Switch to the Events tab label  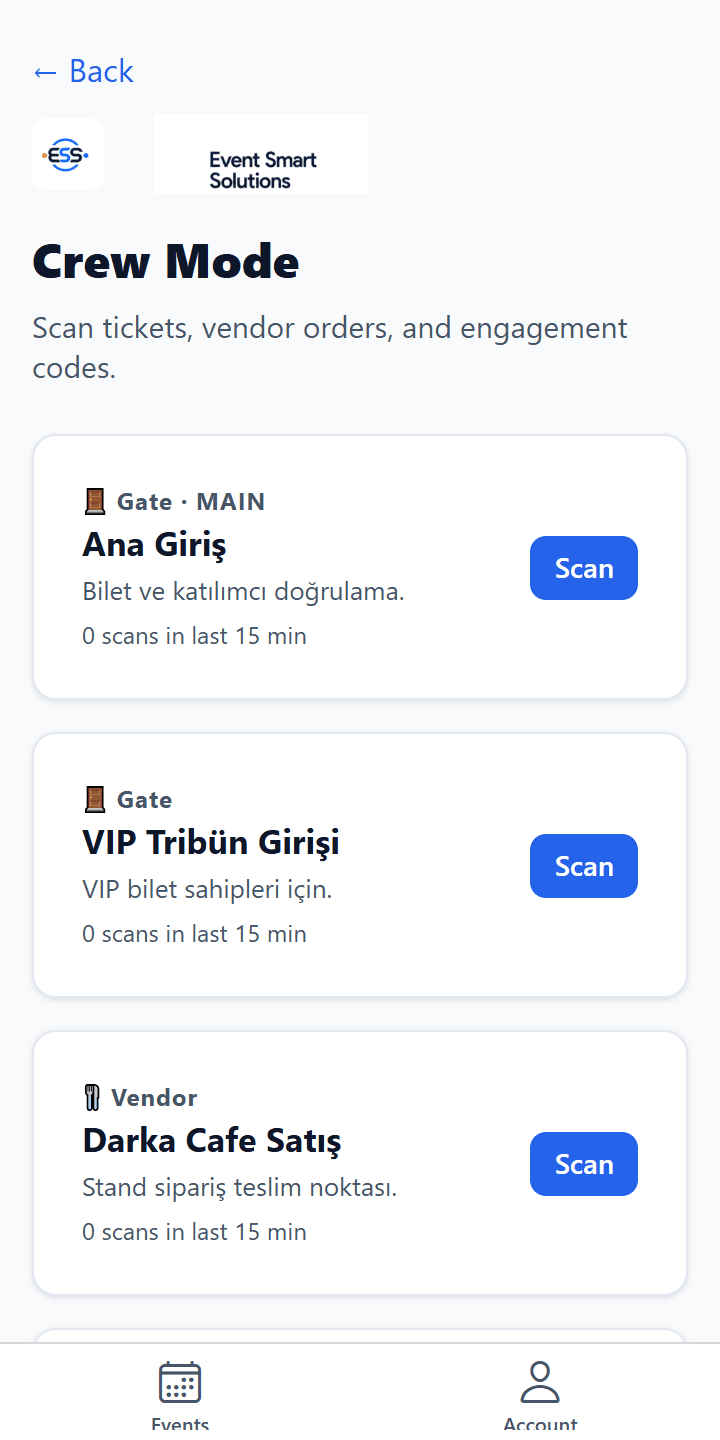click(x=180, y=1424)
